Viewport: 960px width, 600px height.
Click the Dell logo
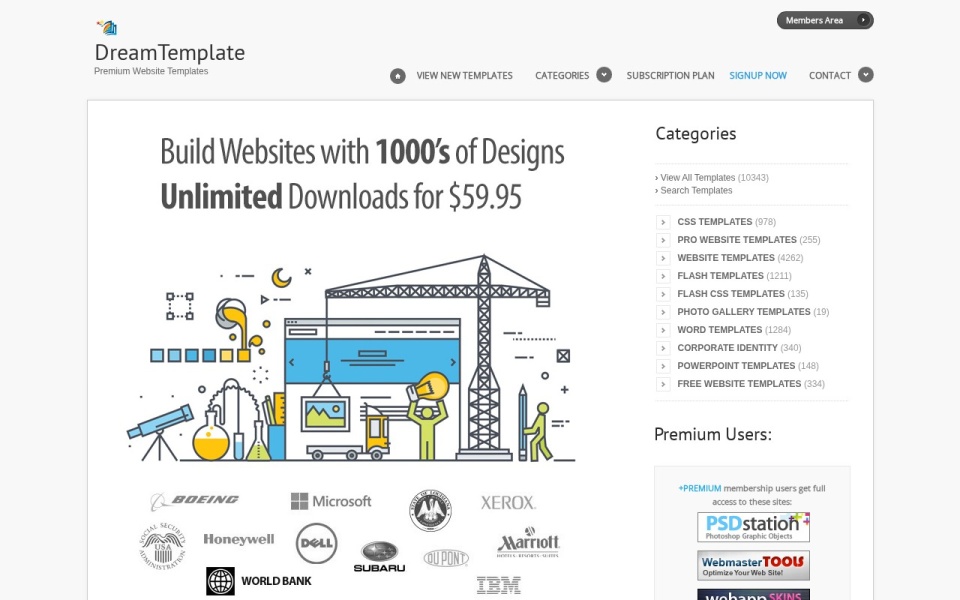pos(317,543)
